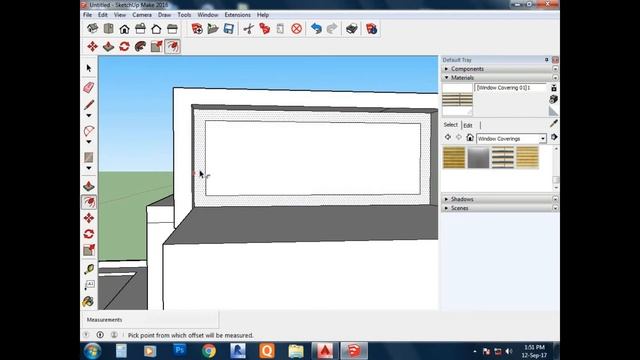Open line tools flyout arrow below pencil
The image size is (640, 360).
click(x=89, y=116)
